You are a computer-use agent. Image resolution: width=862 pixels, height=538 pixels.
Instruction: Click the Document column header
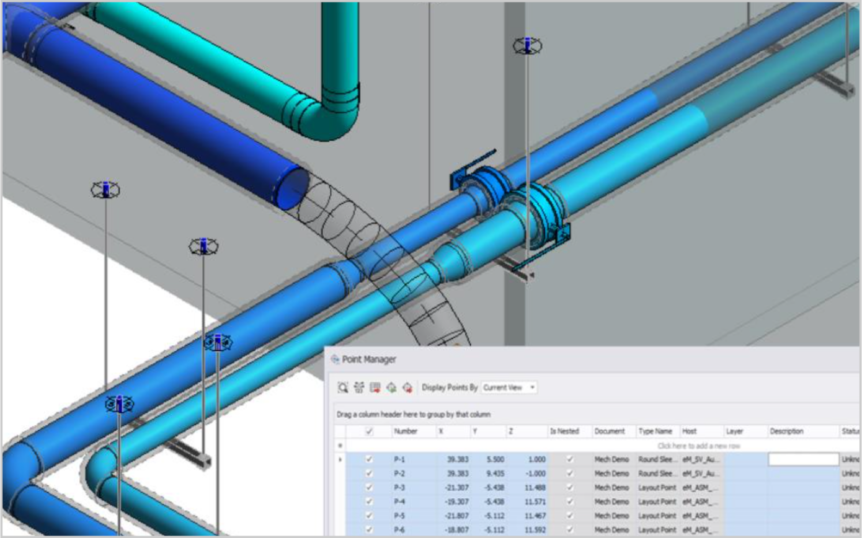point(609,432)
